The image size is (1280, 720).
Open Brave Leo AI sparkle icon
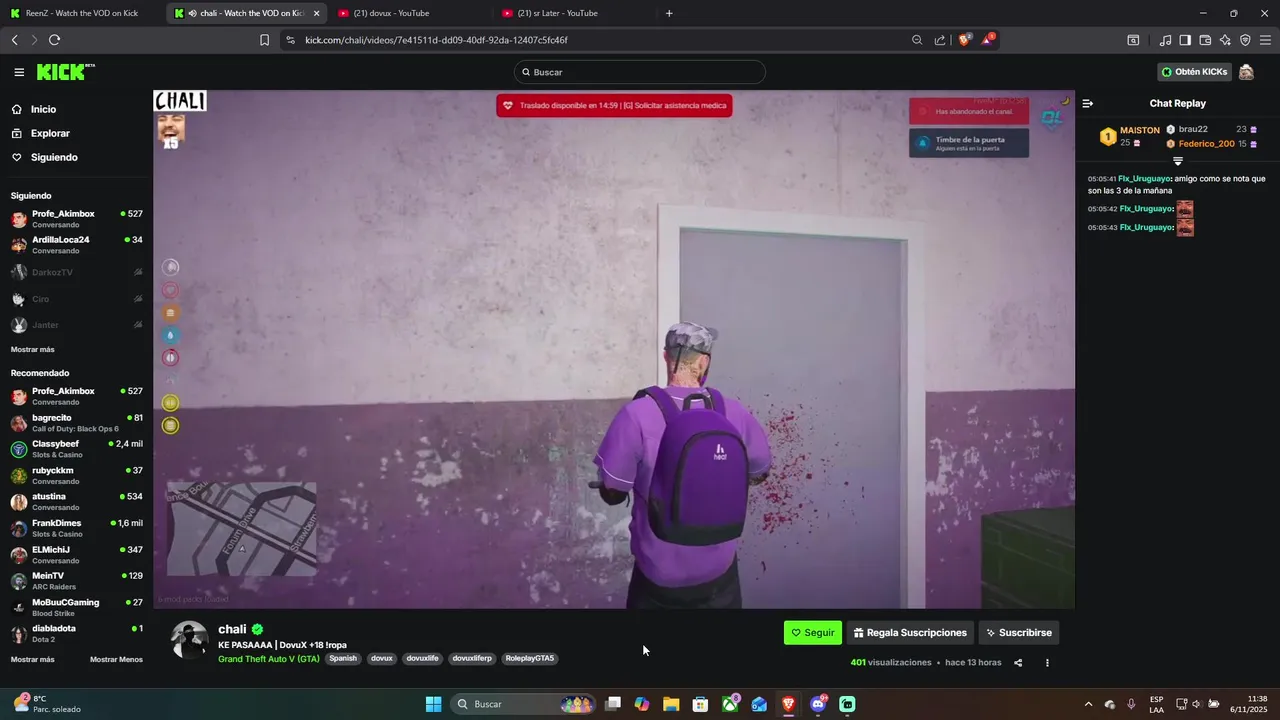[1225, 40]
